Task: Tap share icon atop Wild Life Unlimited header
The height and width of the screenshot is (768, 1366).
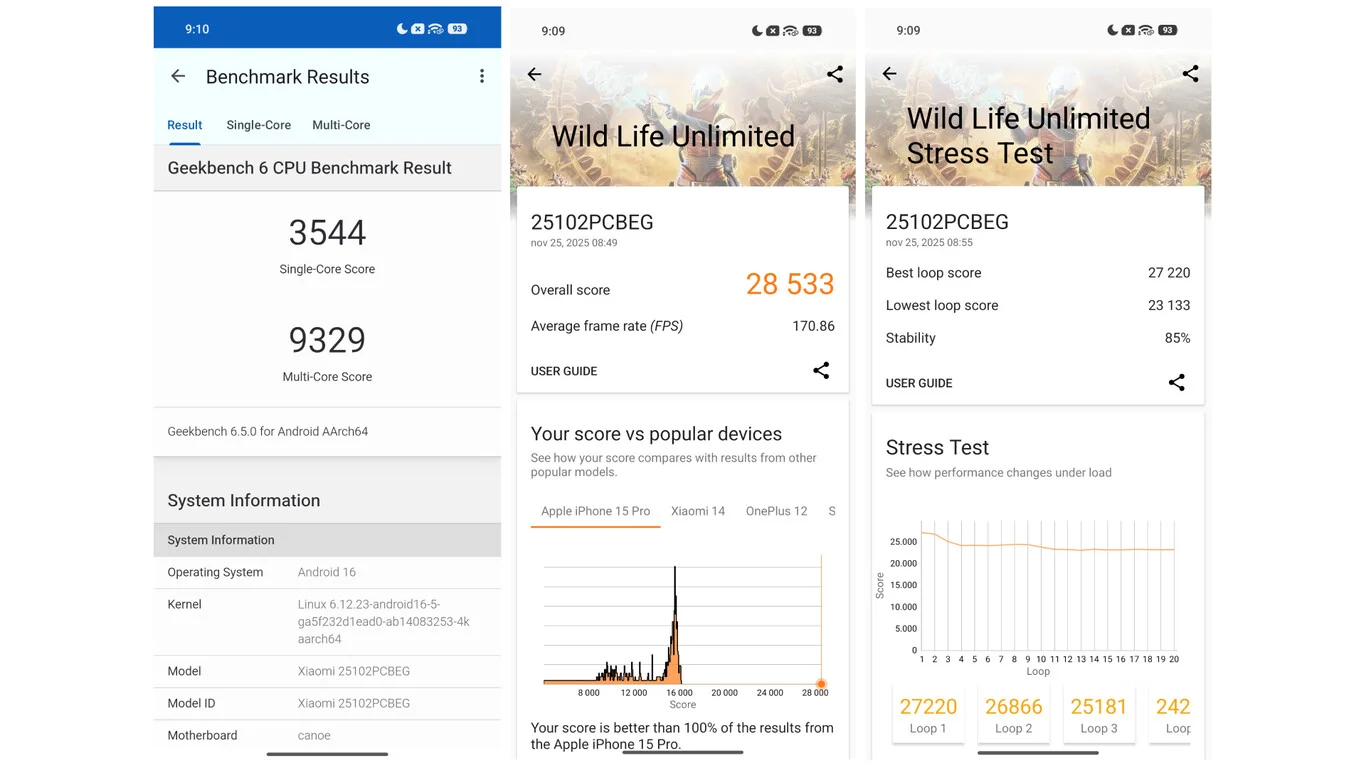Action: pos(834,74)
